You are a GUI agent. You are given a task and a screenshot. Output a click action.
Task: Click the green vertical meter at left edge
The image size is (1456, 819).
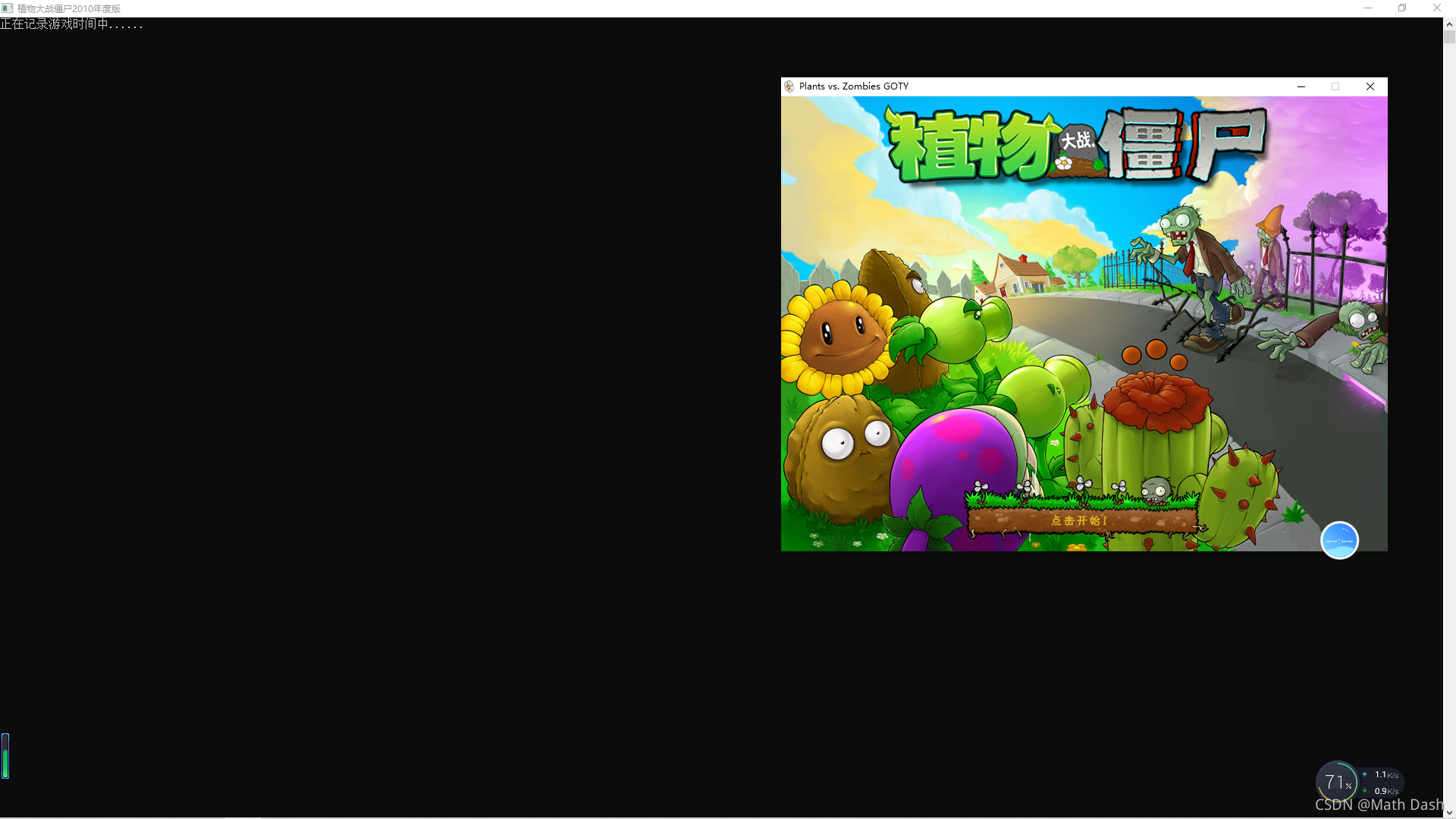click(5, 755)
